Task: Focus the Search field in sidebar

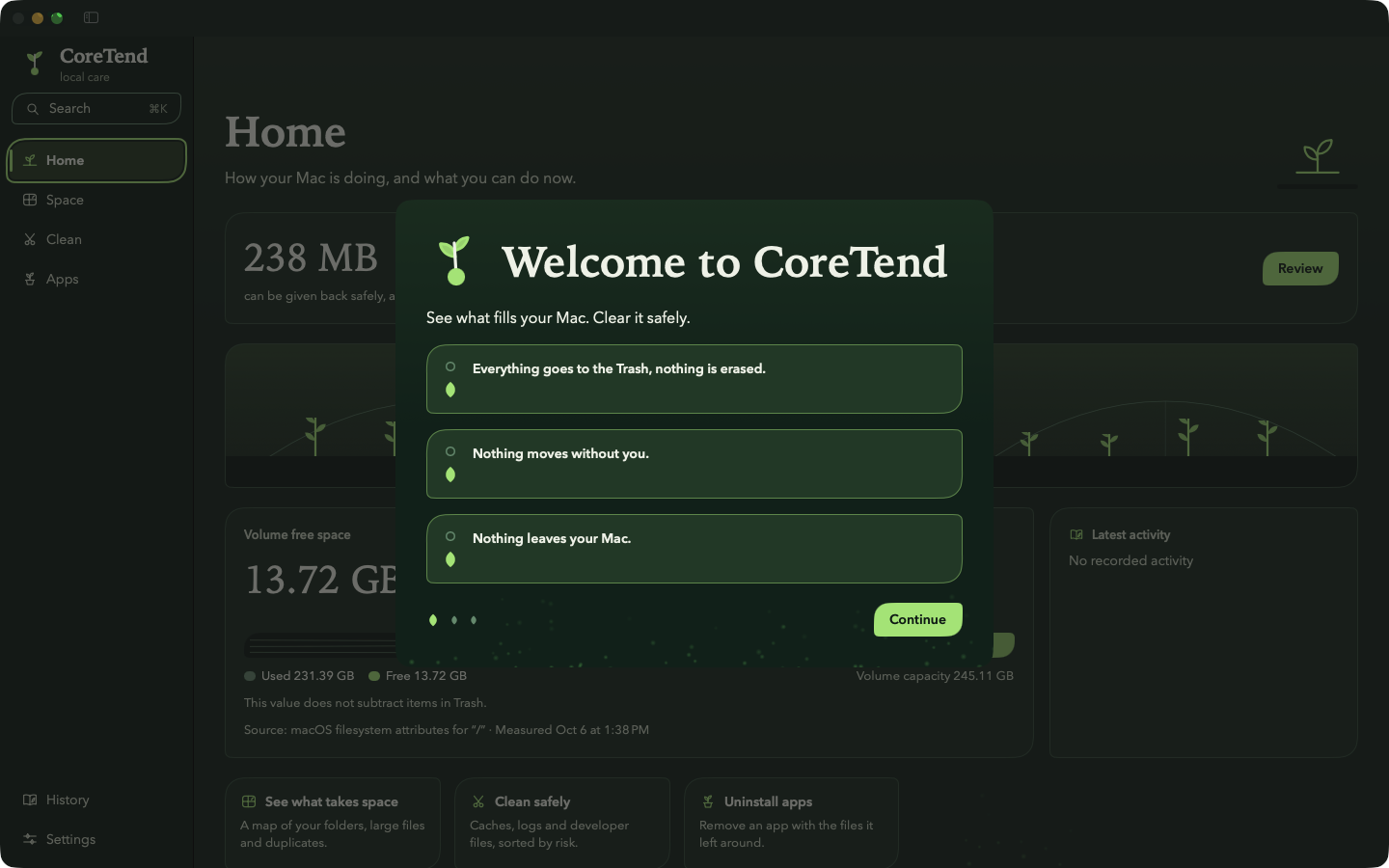Action: 96,108
